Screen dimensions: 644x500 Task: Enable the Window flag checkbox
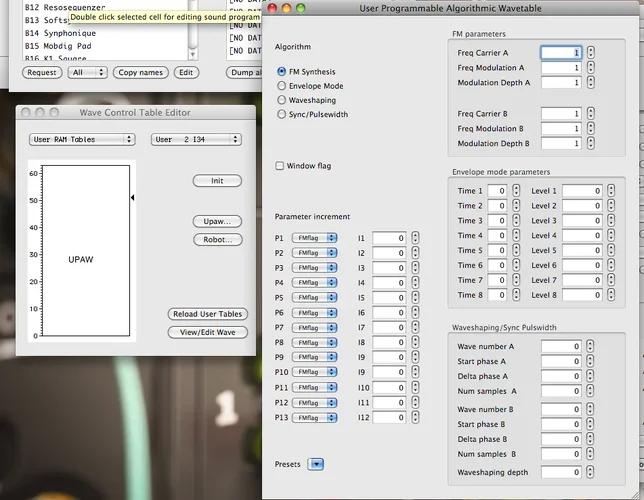pos(280,166)
